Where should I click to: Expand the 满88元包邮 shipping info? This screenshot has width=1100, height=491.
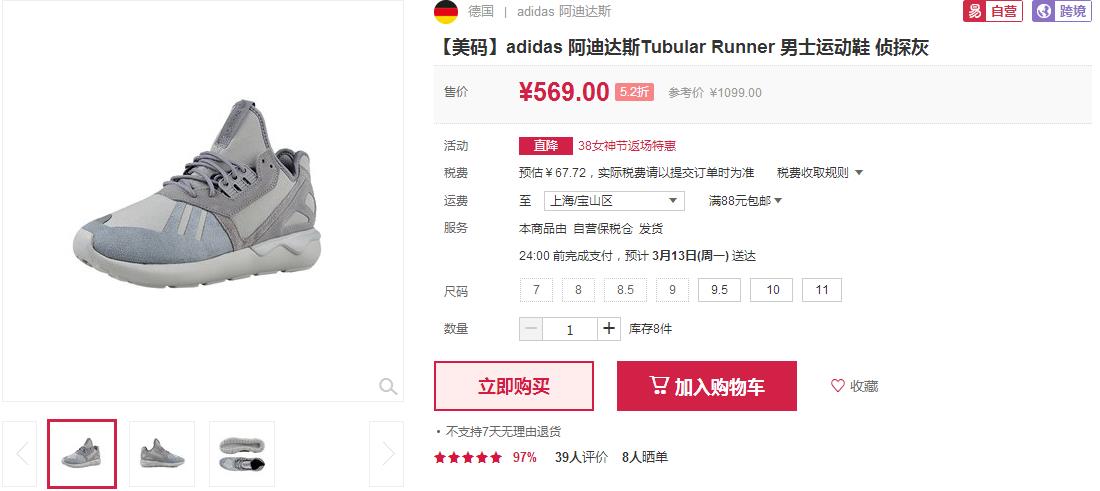tap(745, 201)
